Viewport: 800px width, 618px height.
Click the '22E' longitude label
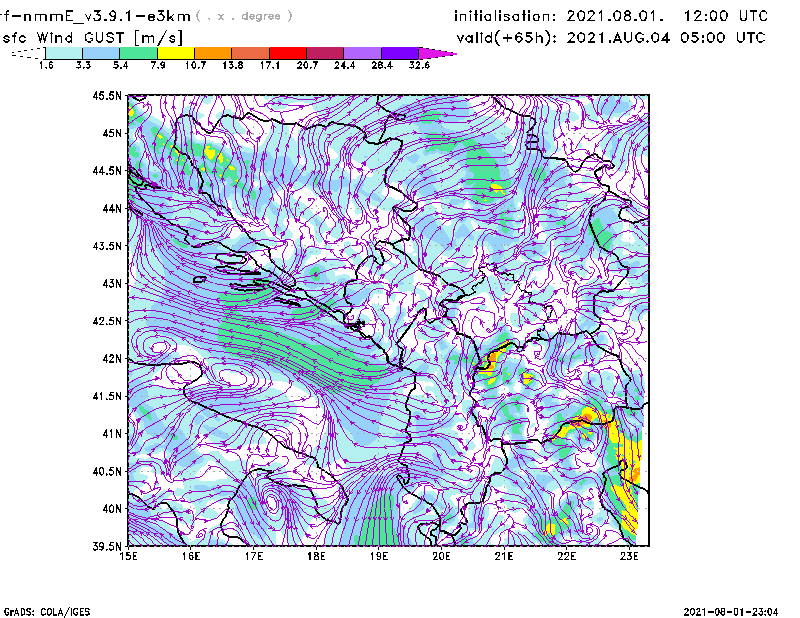pos(566,556)
